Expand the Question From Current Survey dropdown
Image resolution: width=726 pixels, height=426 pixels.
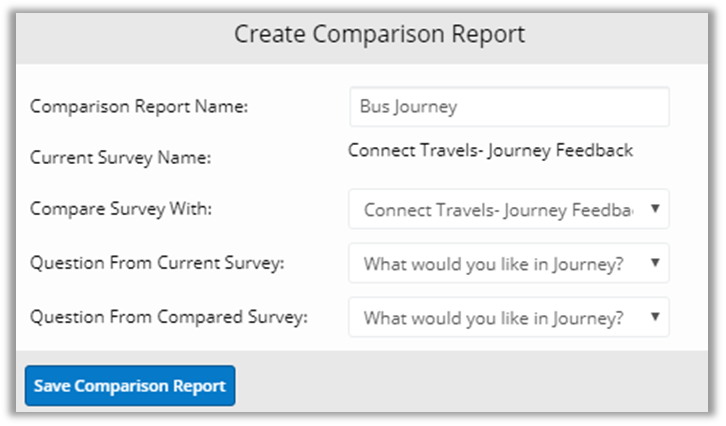(500, 264)
